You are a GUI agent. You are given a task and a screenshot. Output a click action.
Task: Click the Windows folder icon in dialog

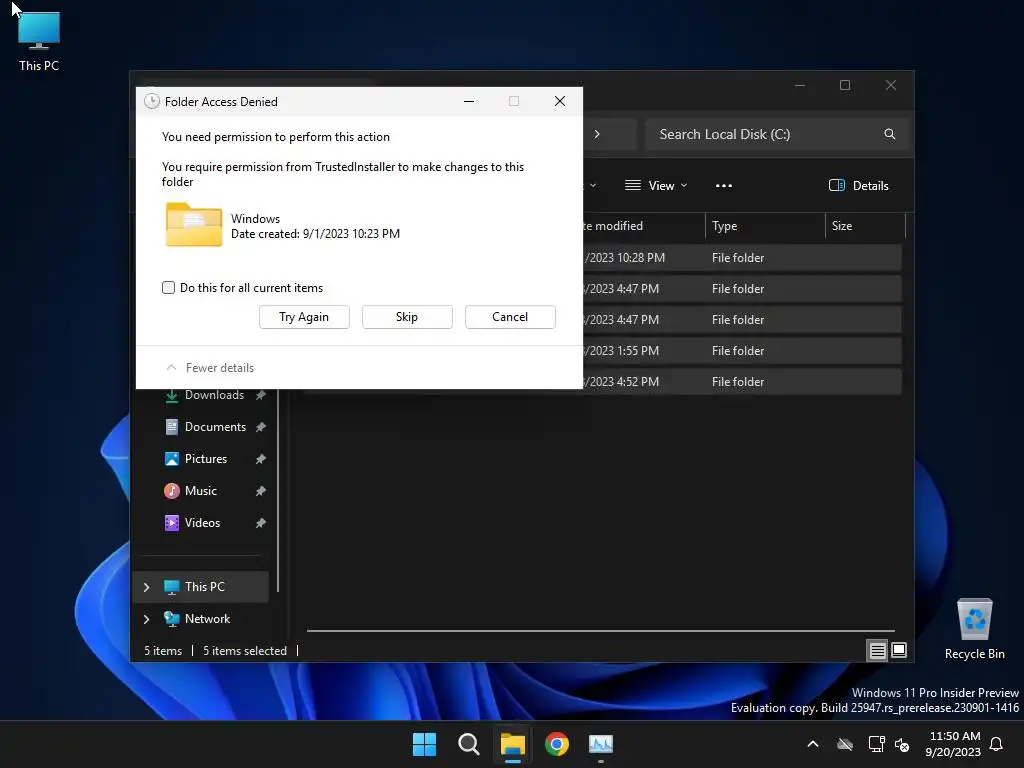(x=193, y=225)
